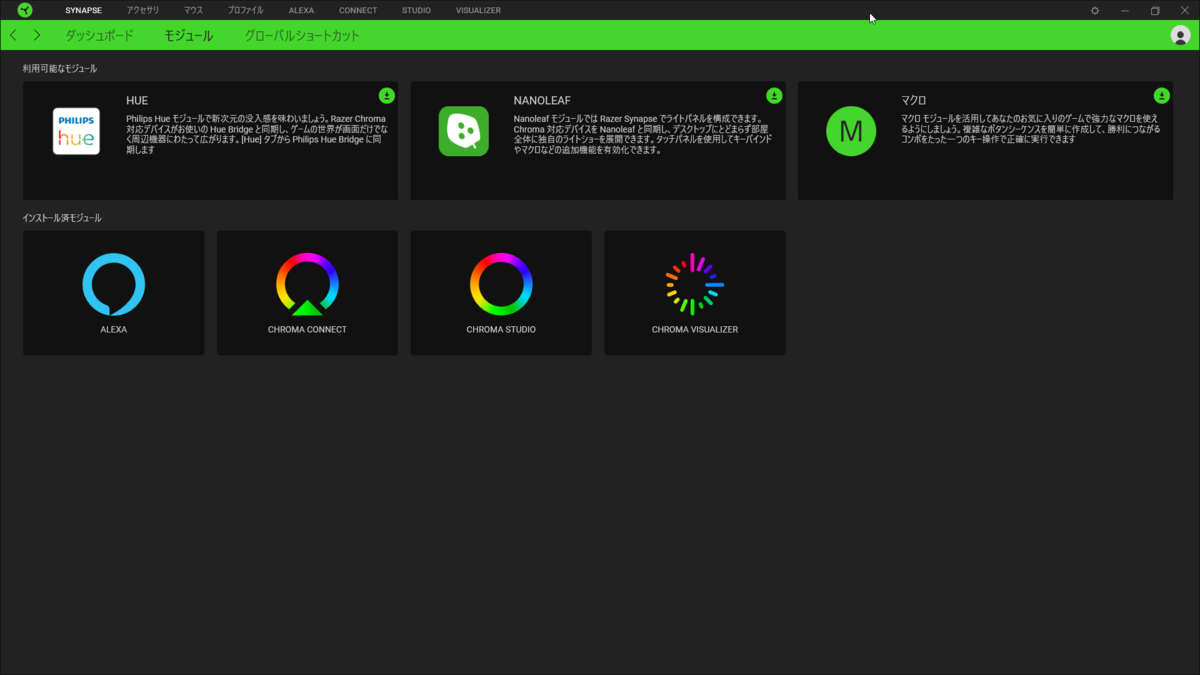Image resolution: width=1200 pixels, height=675 pixels.
Task: Click the Razer logo icon
Action: pos(25,10)
